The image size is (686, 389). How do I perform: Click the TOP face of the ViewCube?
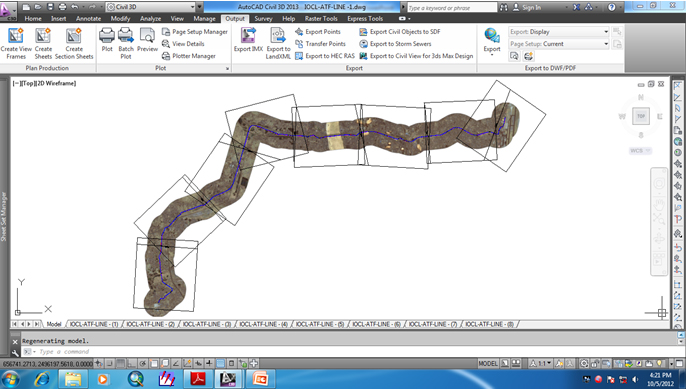[641, 116]
